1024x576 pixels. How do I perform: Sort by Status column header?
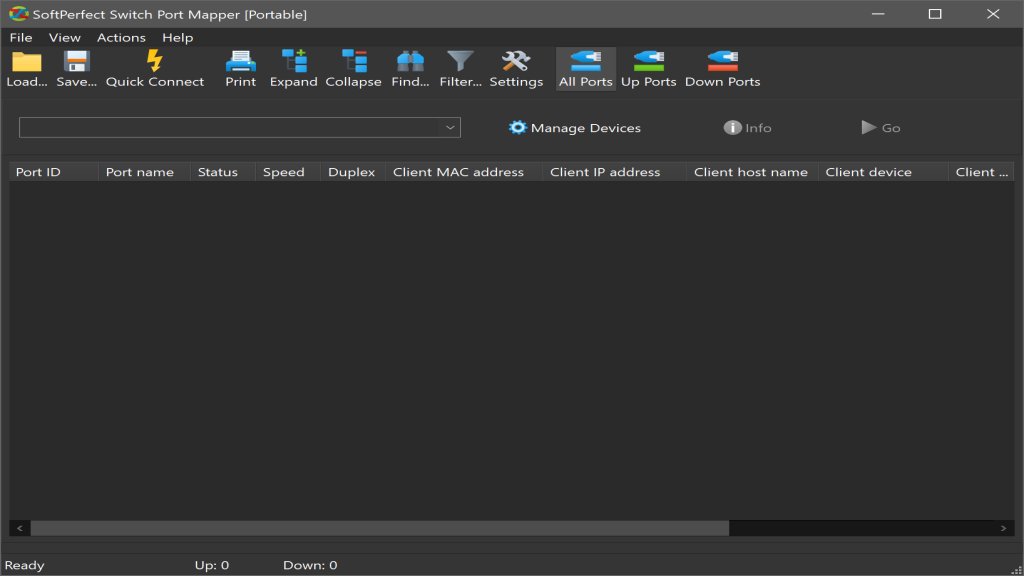(223, 172)
